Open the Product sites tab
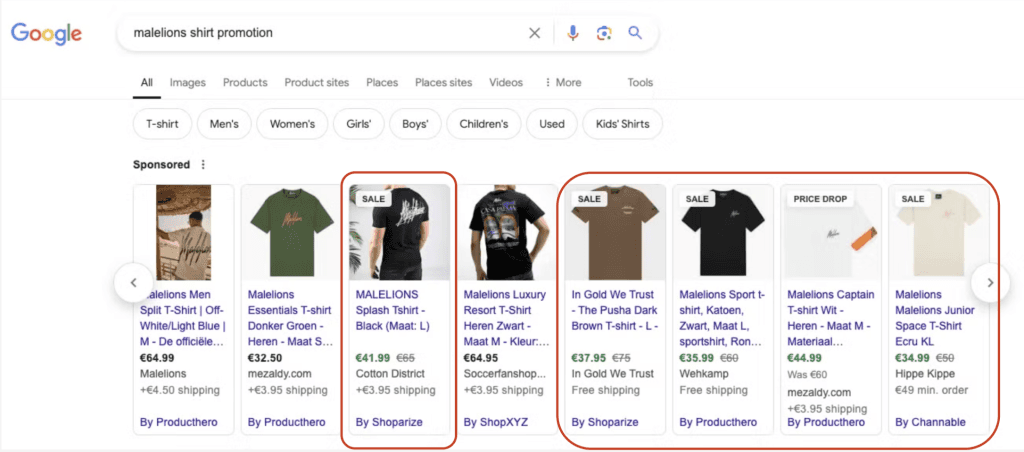The height and width of the screenshot is (452, 1024). pos(317,83)
